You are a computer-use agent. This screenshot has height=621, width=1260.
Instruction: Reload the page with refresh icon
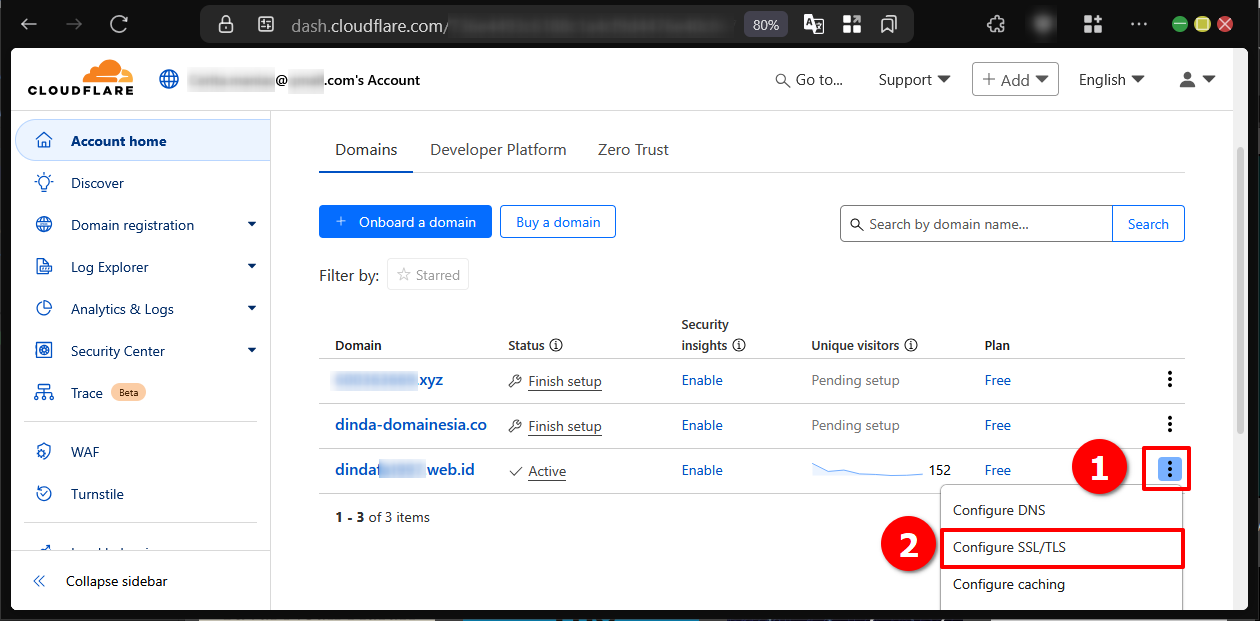tap(119, 24)
